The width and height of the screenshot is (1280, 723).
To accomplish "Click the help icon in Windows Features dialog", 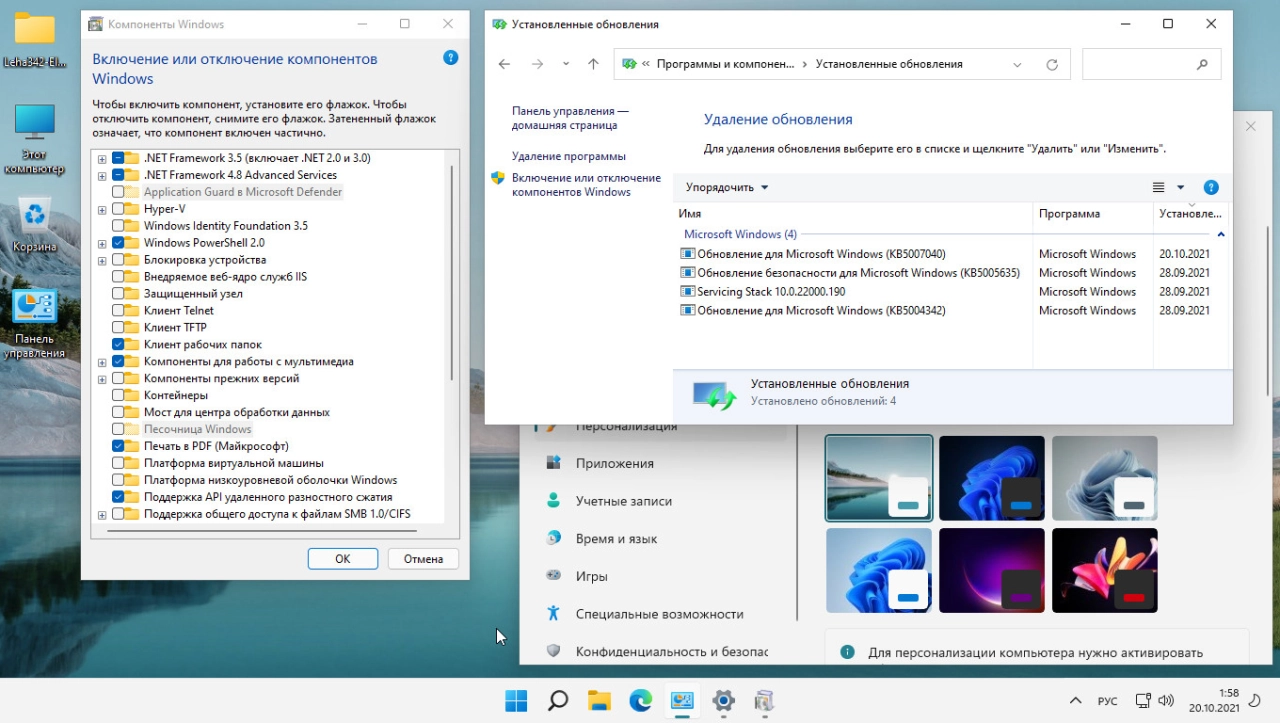I will click(450, 59).
